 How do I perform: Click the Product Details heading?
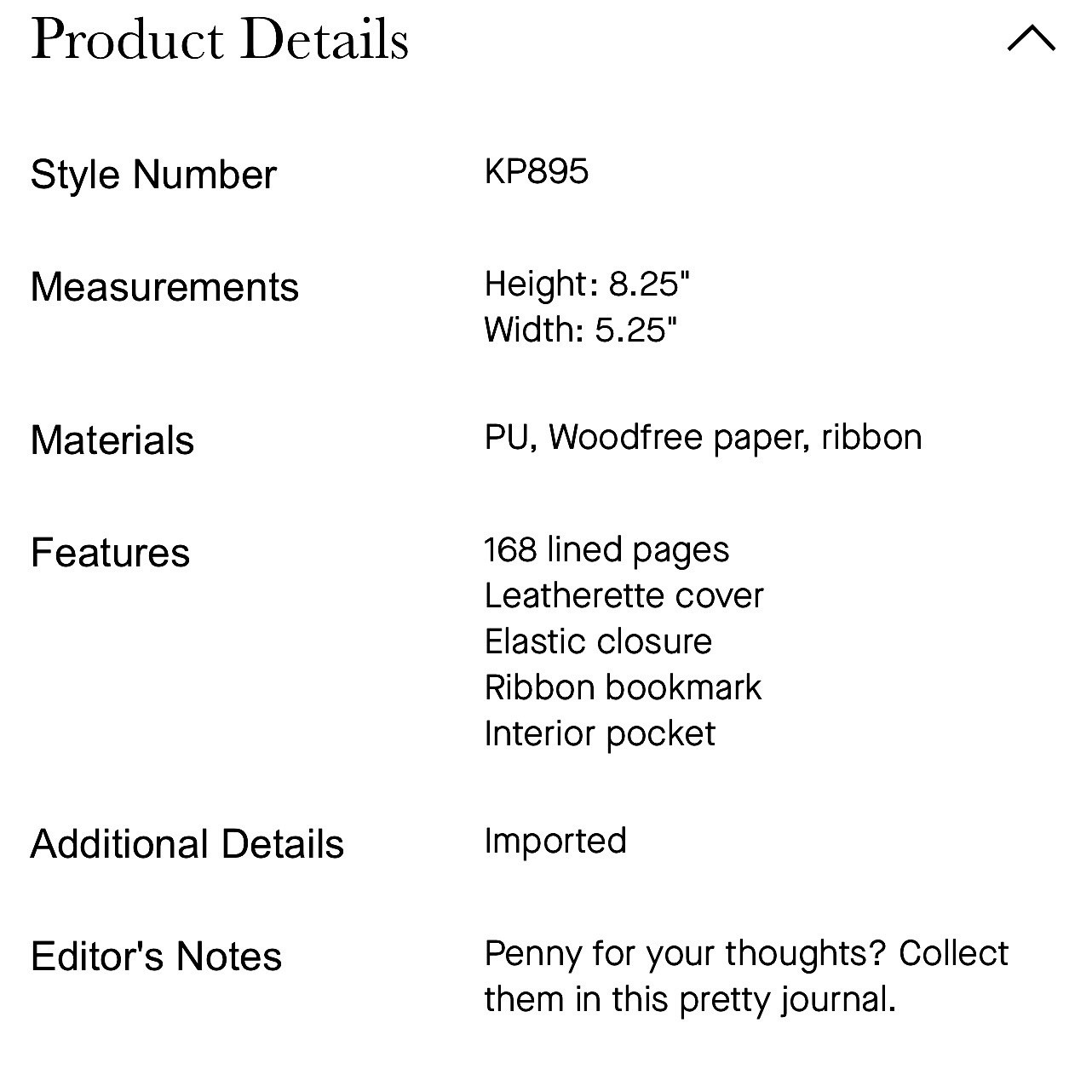pos(220,40)
